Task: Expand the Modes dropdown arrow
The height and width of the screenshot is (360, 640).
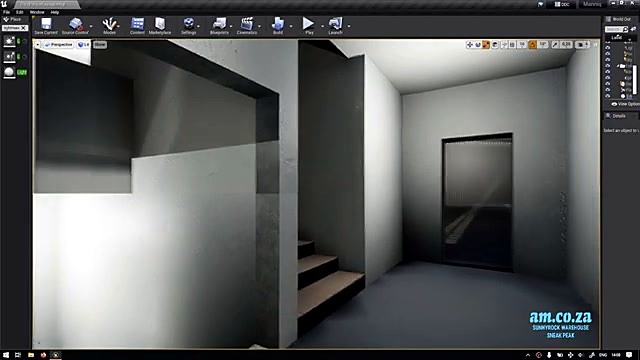Action: point(118,26)
